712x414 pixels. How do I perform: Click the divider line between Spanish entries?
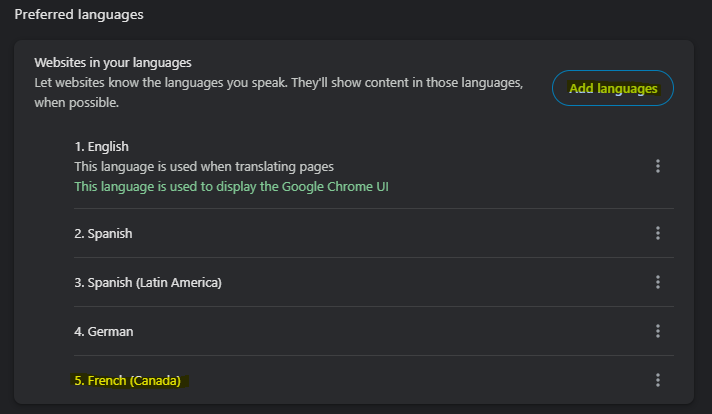(373, 257)
